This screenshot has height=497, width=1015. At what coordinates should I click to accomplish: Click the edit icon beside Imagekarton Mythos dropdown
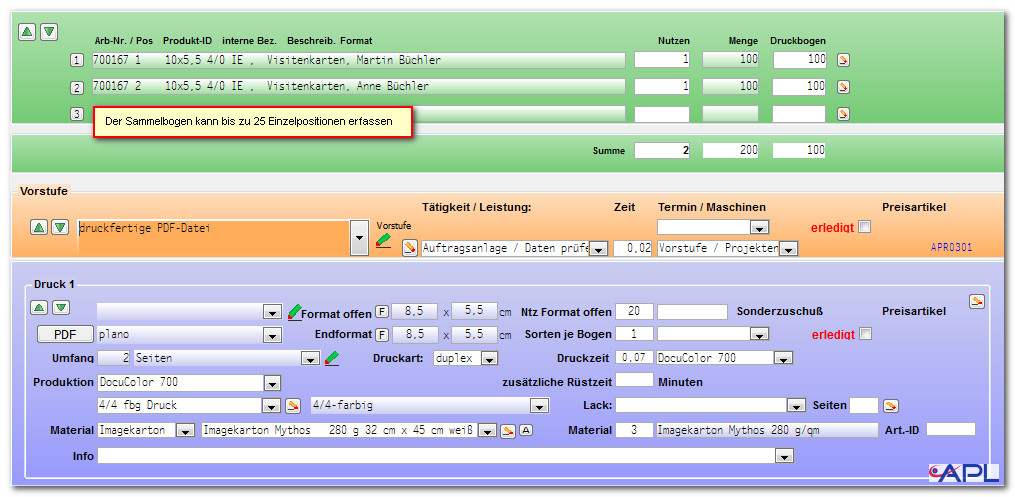tap(508, 431)
